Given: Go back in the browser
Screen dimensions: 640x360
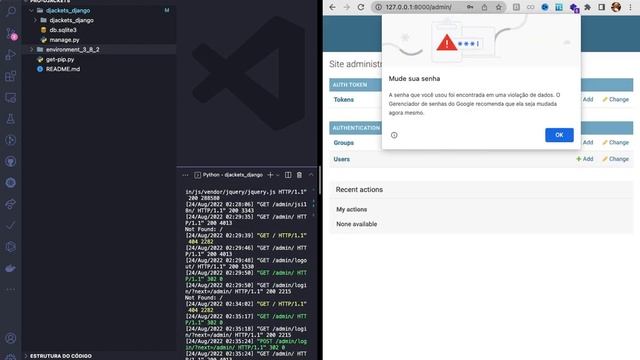Looking at the screenshot, I should coord(333,7).
